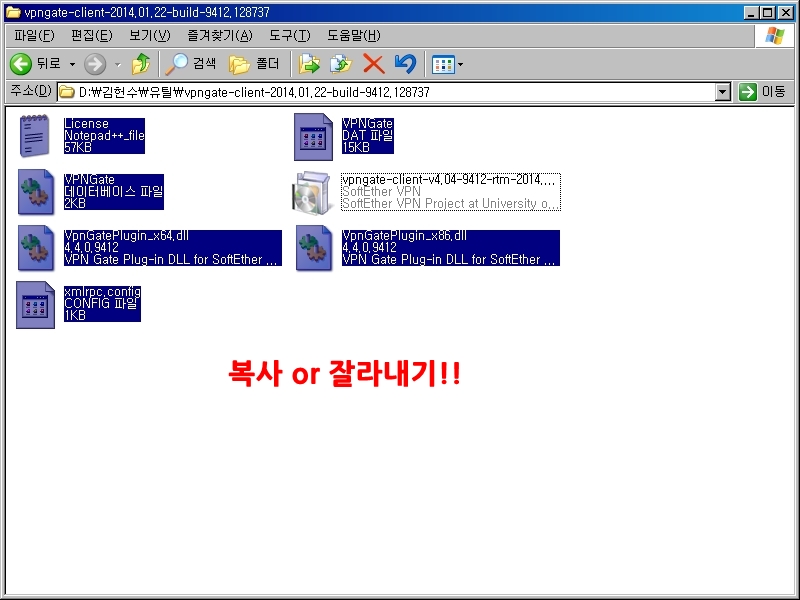Expand the address bar dropdown arrow
Viewport: 800px width, 600px height.
(x=722, y=92)
